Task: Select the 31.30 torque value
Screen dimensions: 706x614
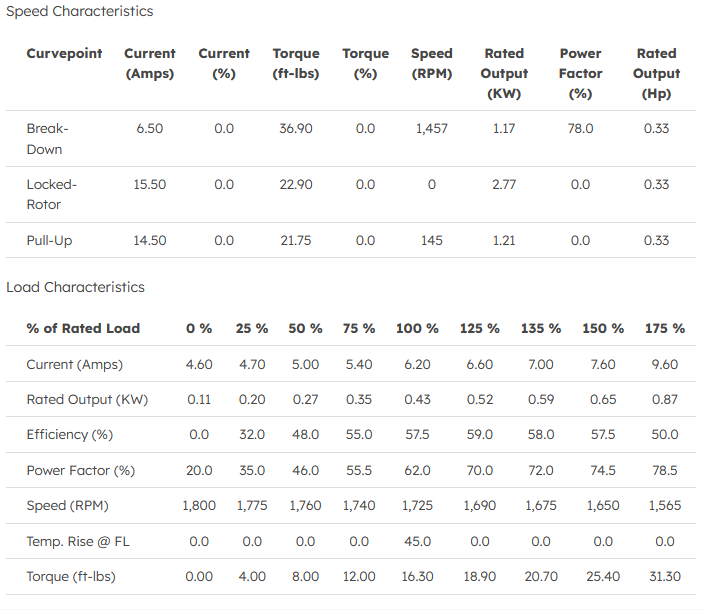Action: tap(664, 577)
